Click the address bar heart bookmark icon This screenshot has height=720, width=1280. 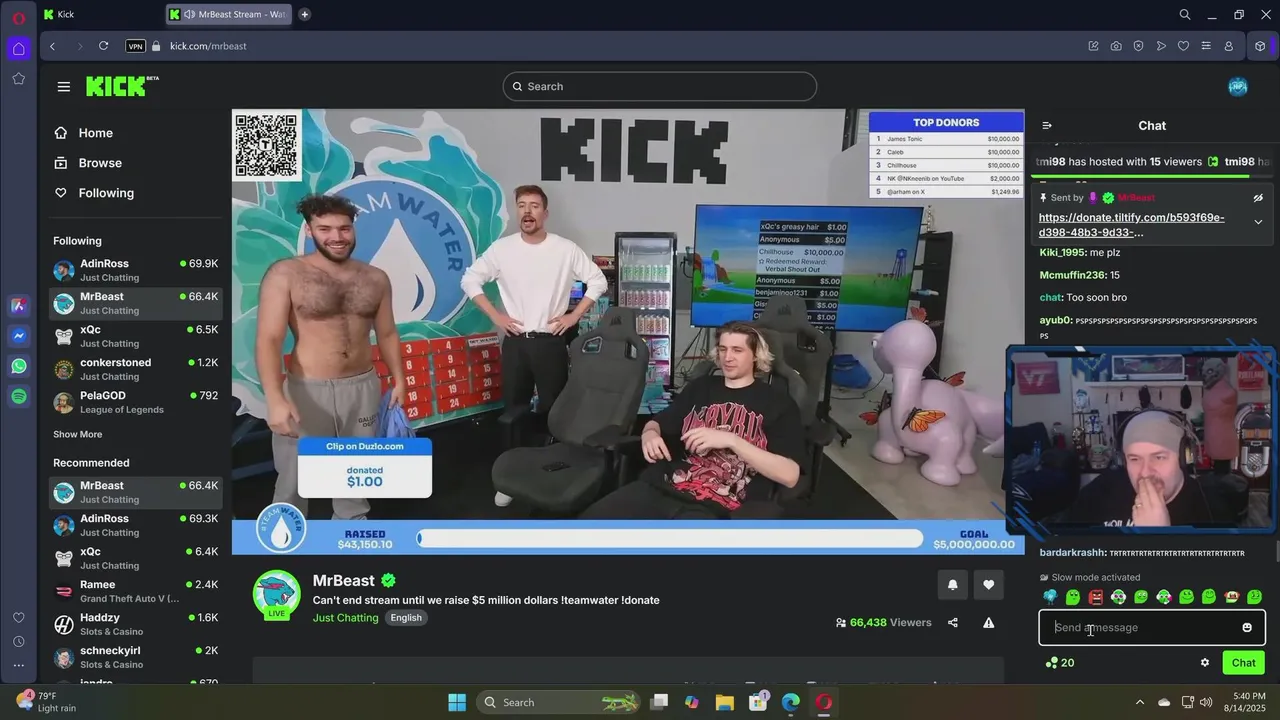1183,46
